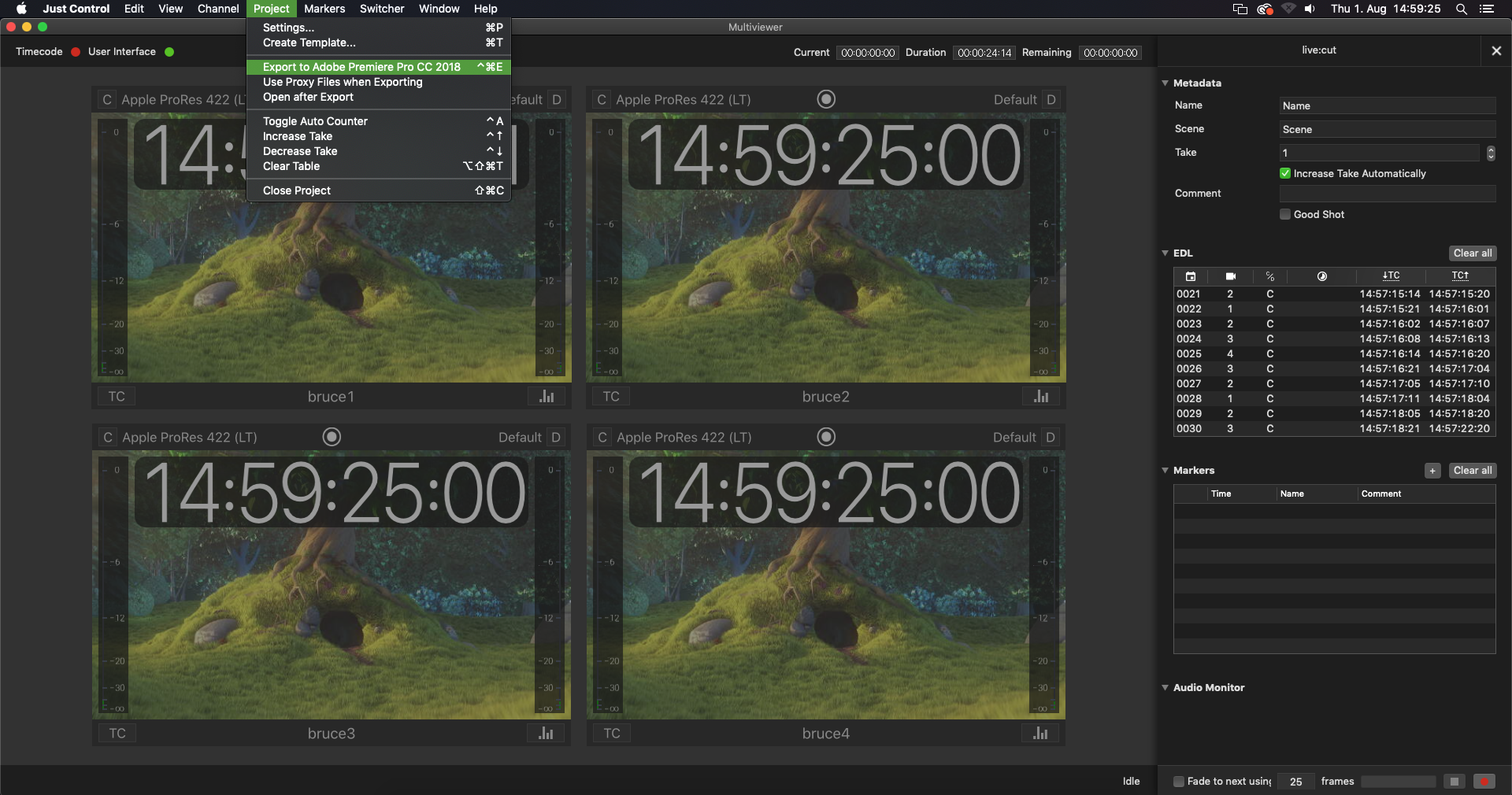Click the record indicator on bruce3 viewer

(x=332, y=437)
